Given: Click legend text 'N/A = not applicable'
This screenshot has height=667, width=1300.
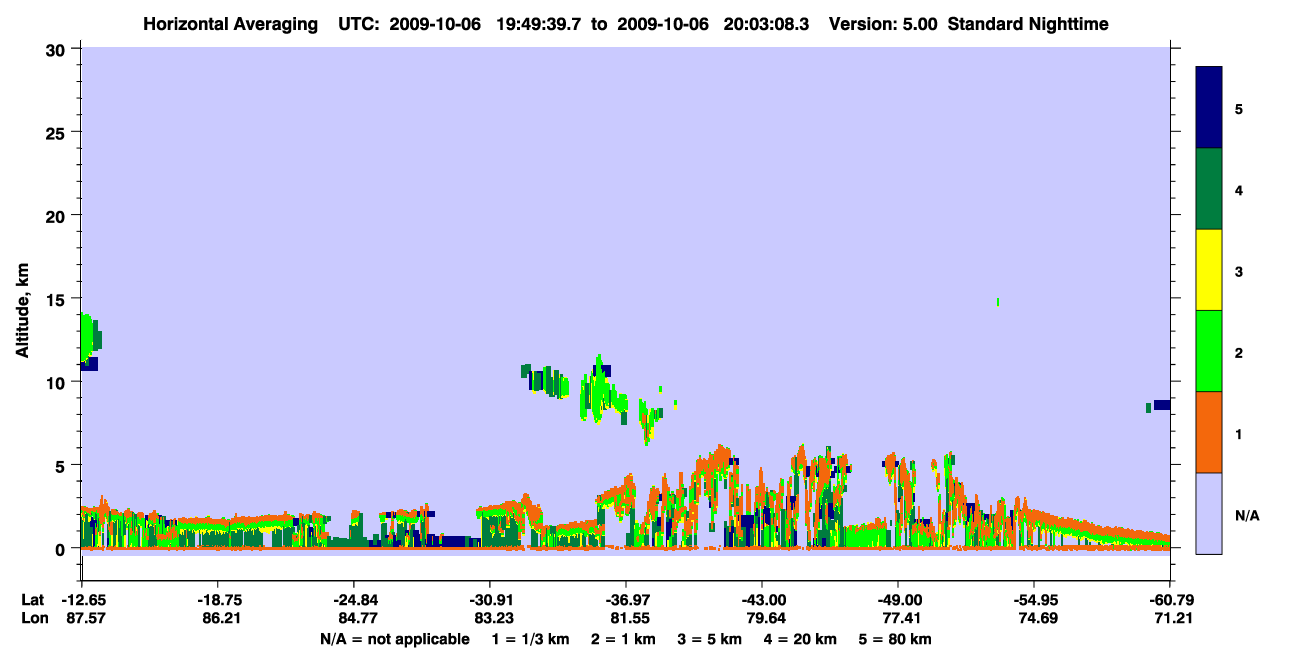Looking at the screenshot, I should (x=395, y=639).
